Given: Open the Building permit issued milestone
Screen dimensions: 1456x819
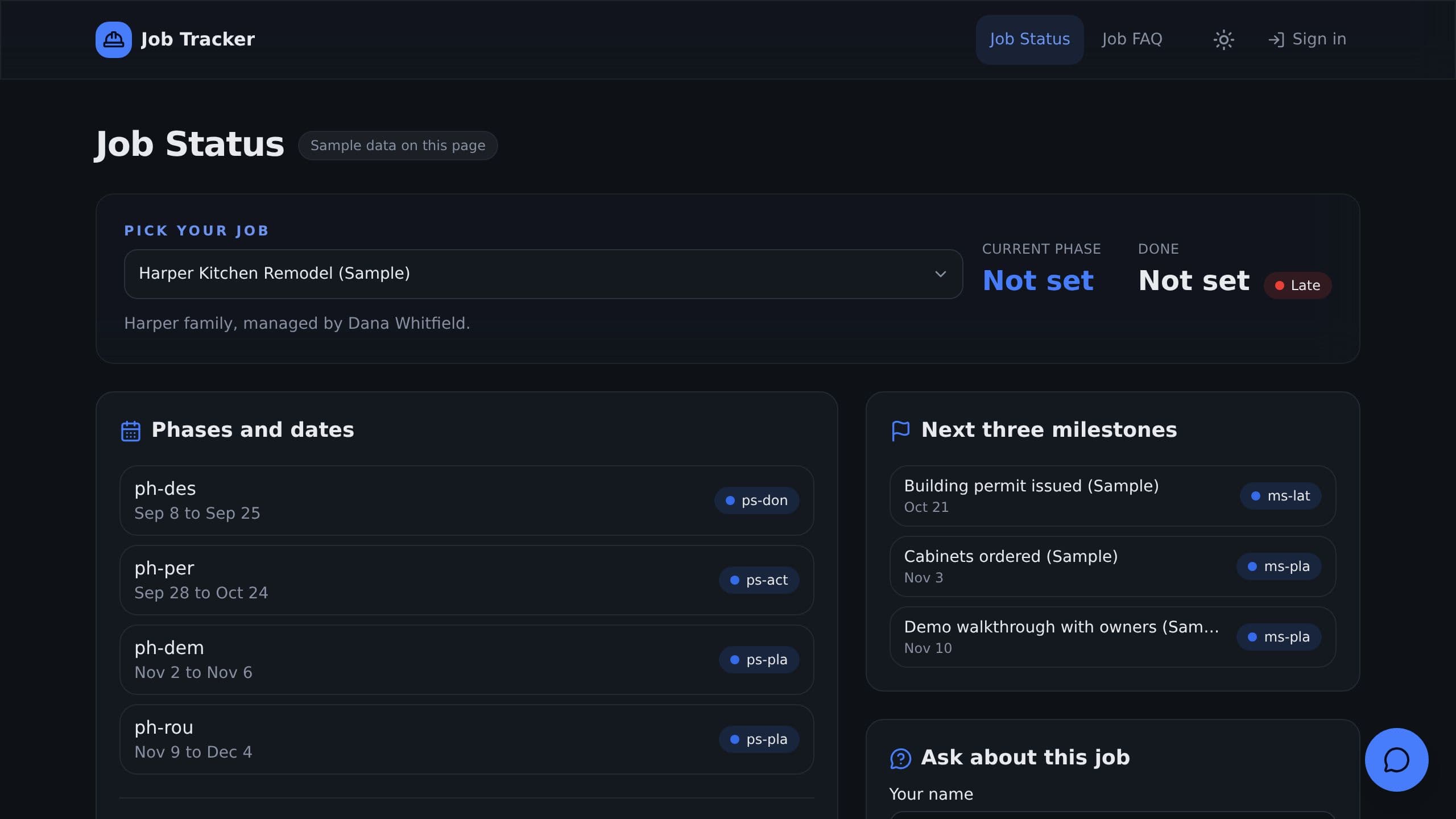Looking at the screenshot, I should click(x=1112, y=496).
